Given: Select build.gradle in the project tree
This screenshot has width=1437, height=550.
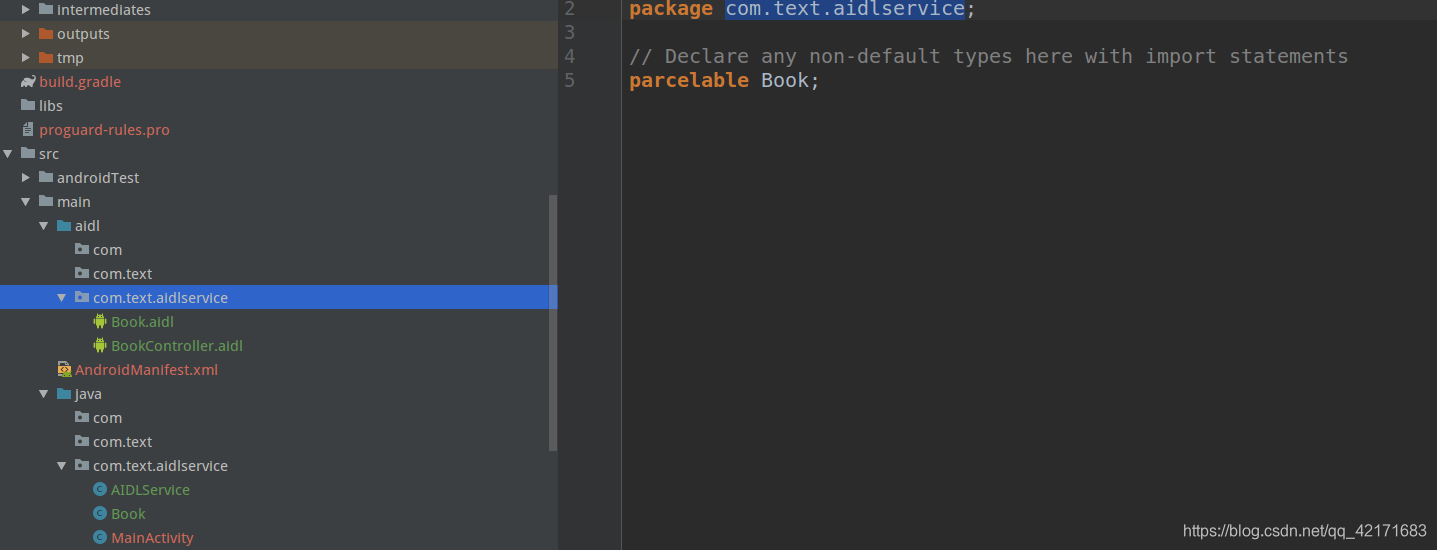Looking at the screenshot, I should [x=80, y=82].
